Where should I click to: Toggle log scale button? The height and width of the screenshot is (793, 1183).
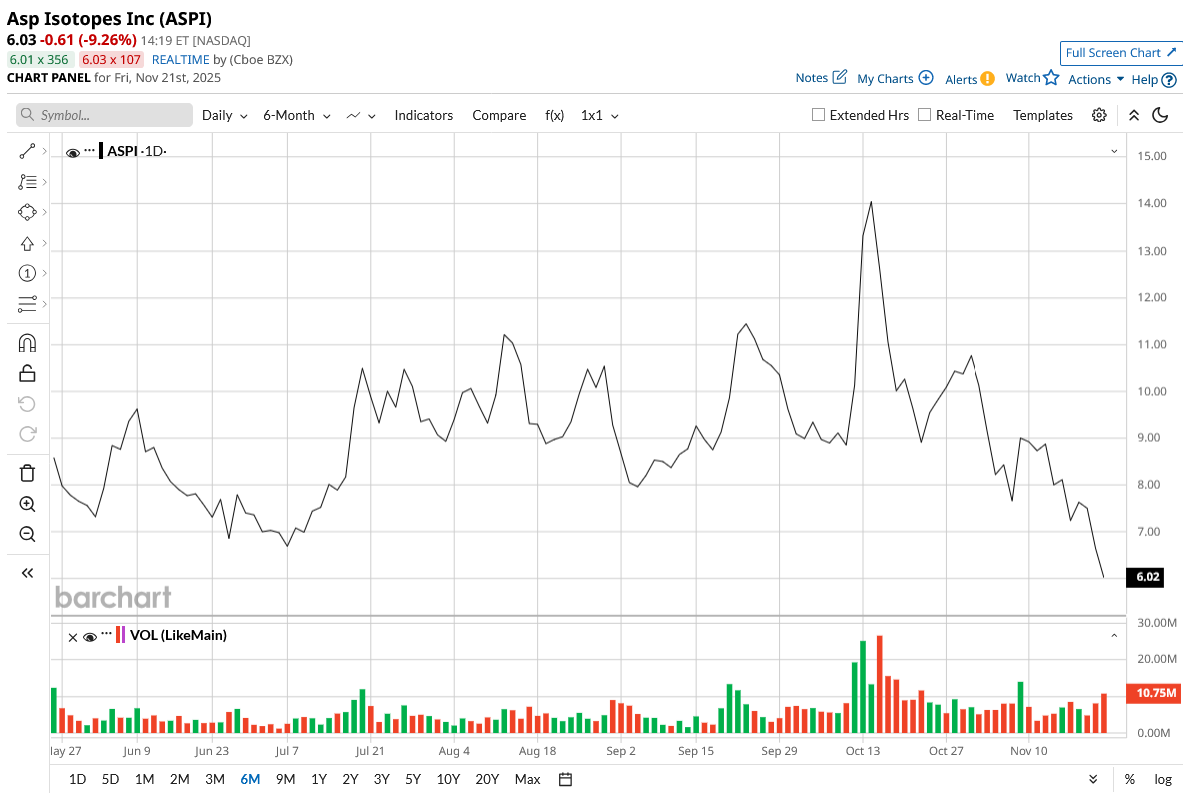[1163, 779]
